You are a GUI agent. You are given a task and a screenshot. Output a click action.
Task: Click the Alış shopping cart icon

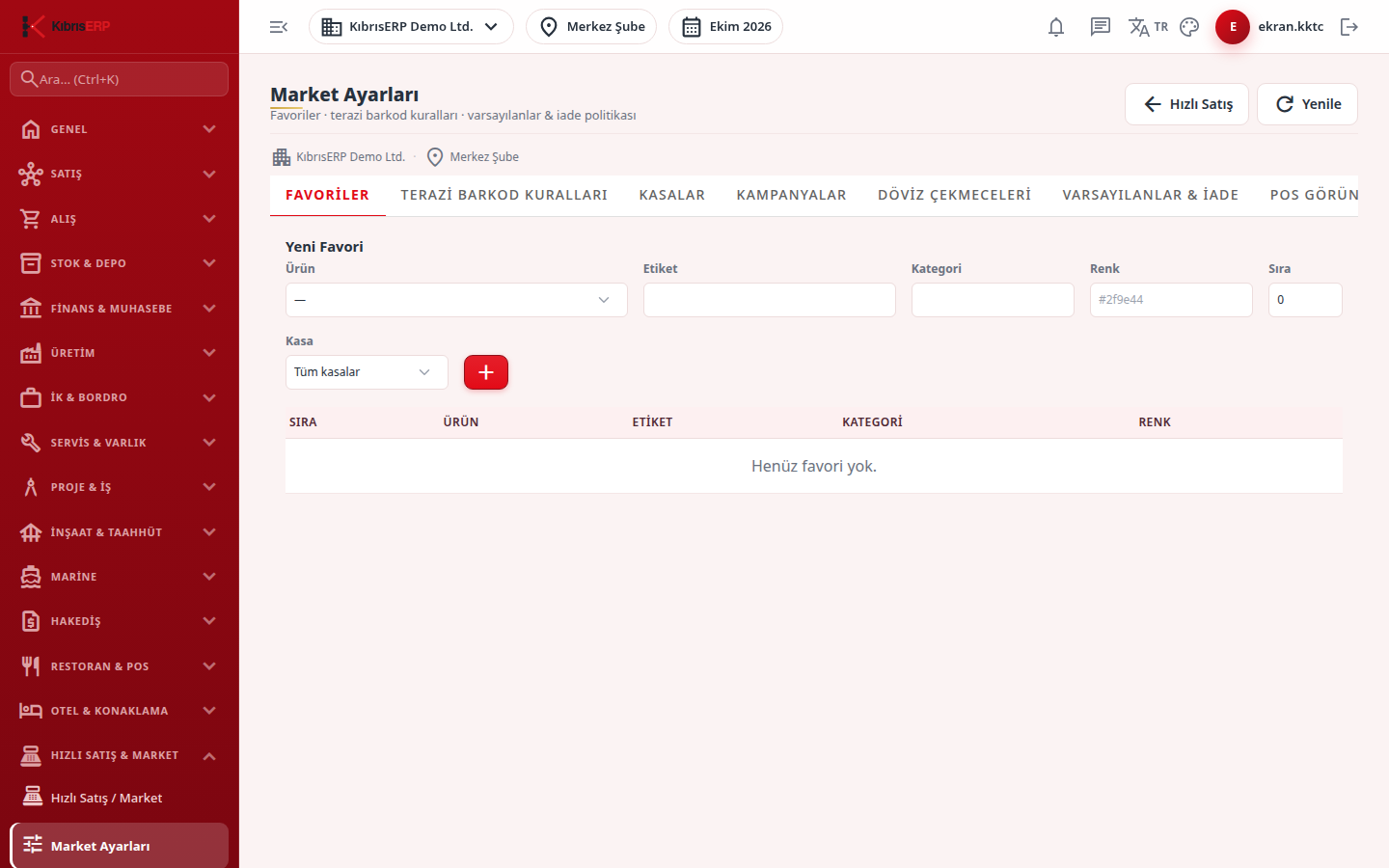[x=31, y=219]
